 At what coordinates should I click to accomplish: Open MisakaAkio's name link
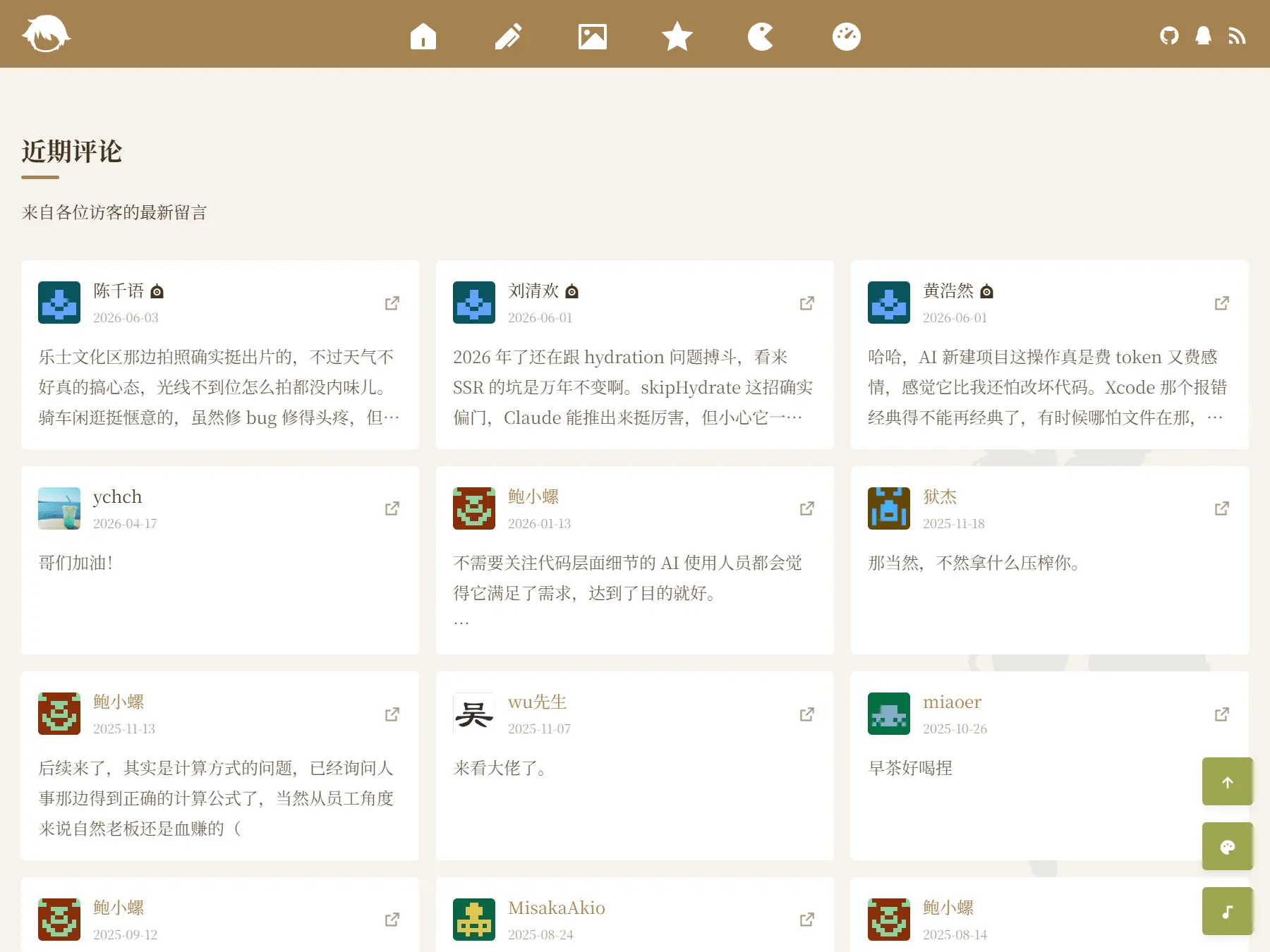pos(557,908)
